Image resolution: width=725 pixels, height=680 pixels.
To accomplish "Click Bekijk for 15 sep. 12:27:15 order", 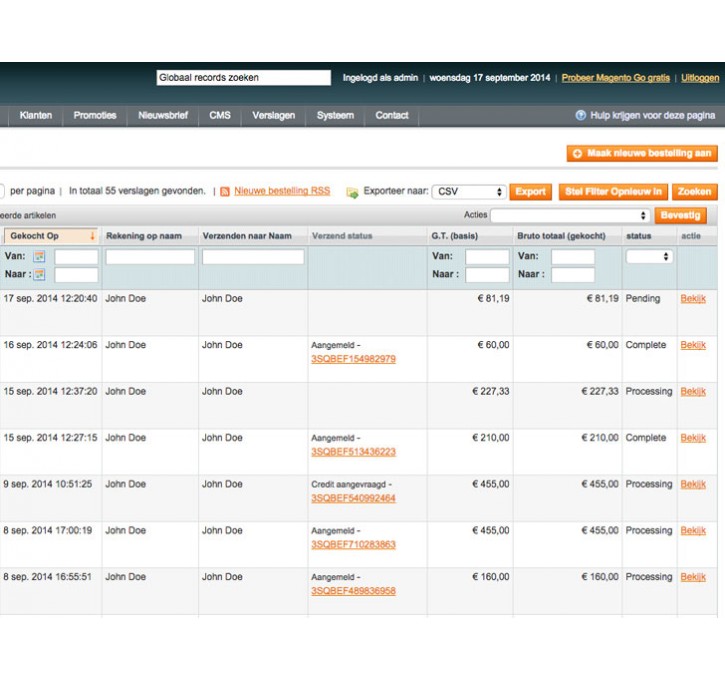I will 693,438.
